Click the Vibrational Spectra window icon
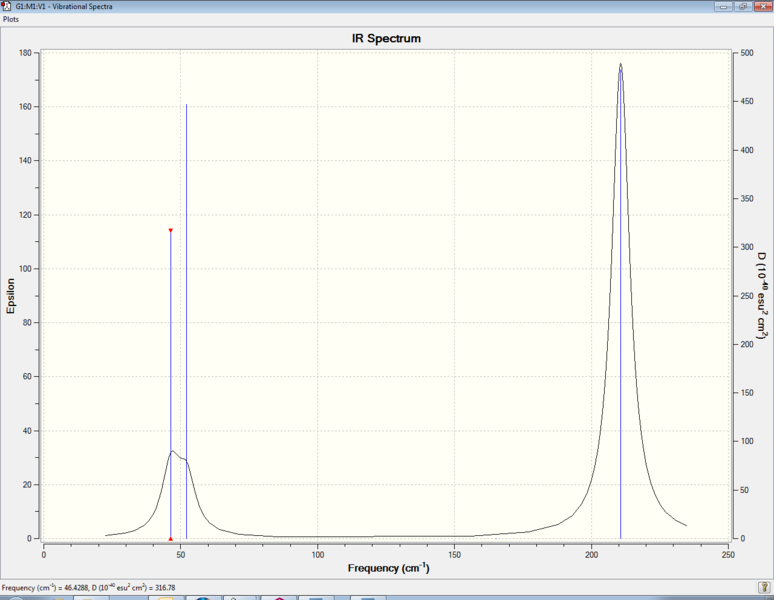 pos(7,6)
